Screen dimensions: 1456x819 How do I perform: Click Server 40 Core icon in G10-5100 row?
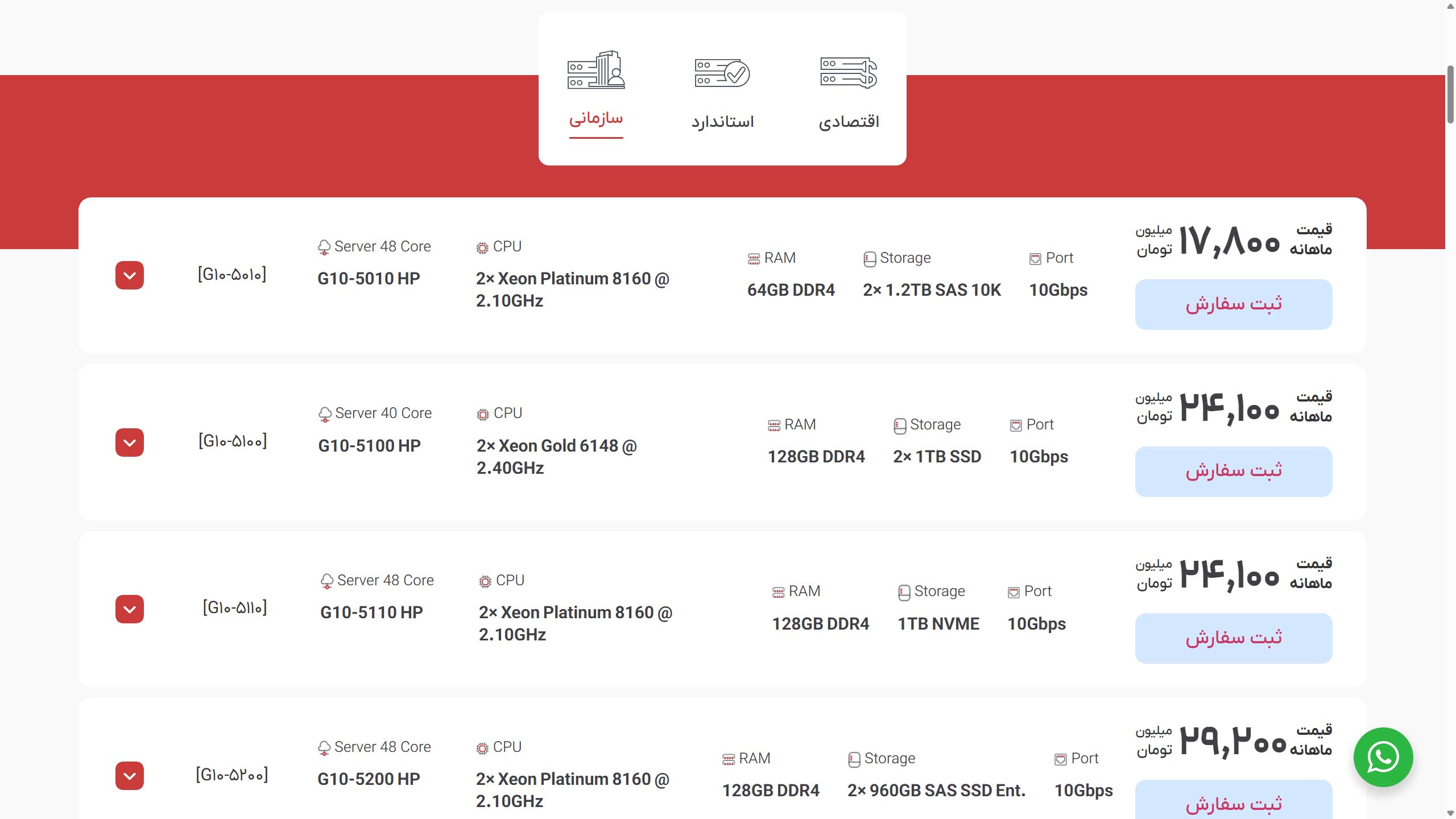[x=325, y=415]
